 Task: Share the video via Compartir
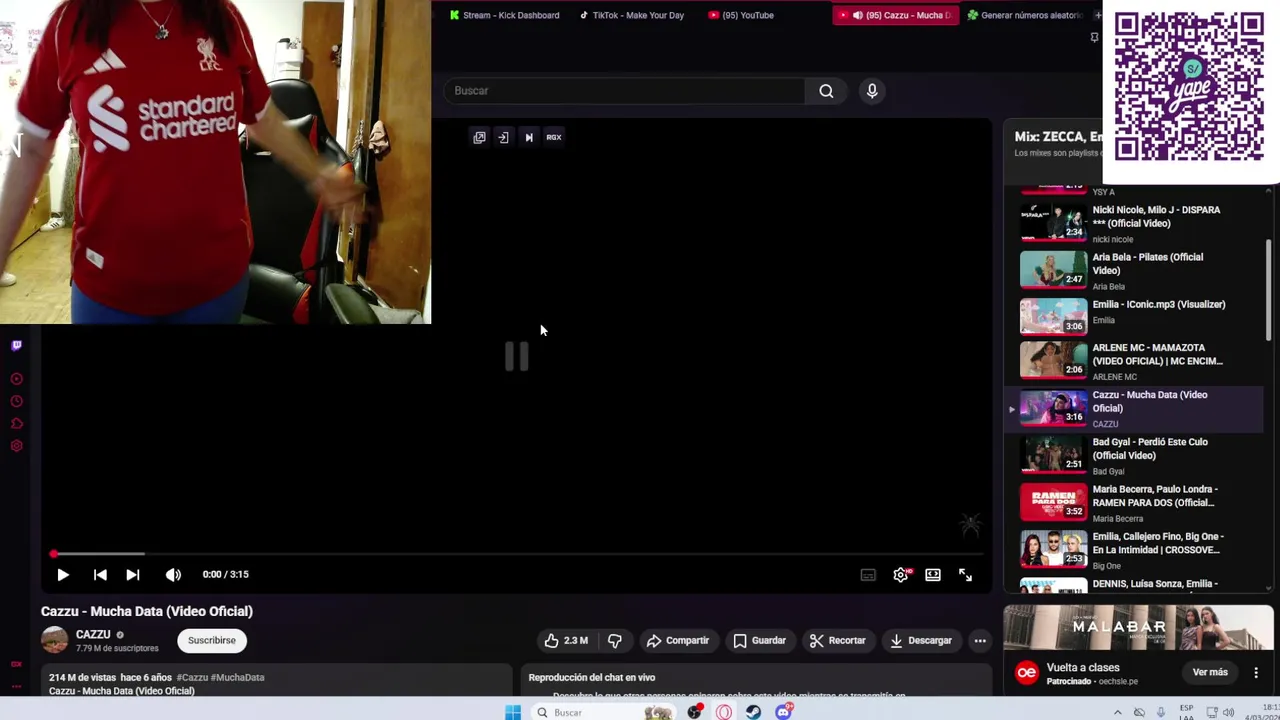[x=678, y=641]
